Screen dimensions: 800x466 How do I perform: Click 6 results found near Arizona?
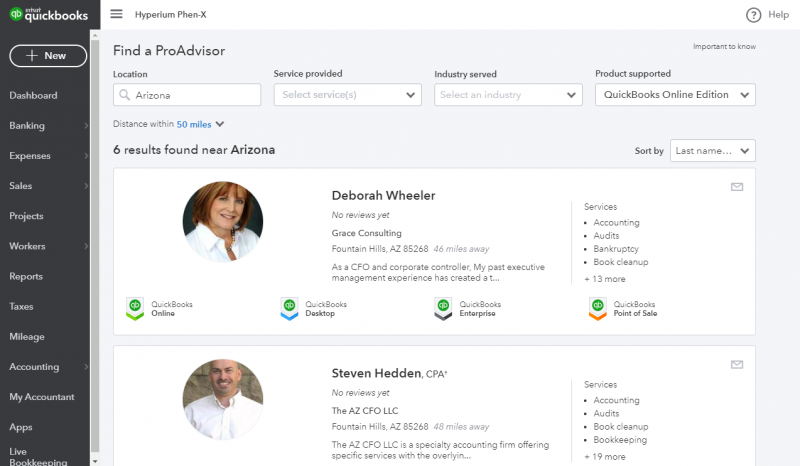194,150
